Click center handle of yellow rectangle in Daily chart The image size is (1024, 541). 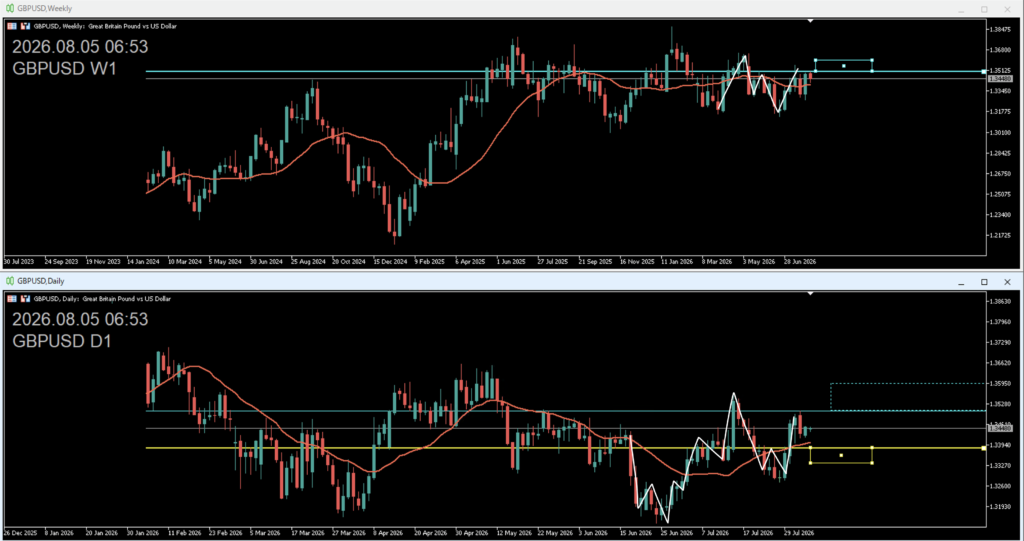tap(841, 455)
